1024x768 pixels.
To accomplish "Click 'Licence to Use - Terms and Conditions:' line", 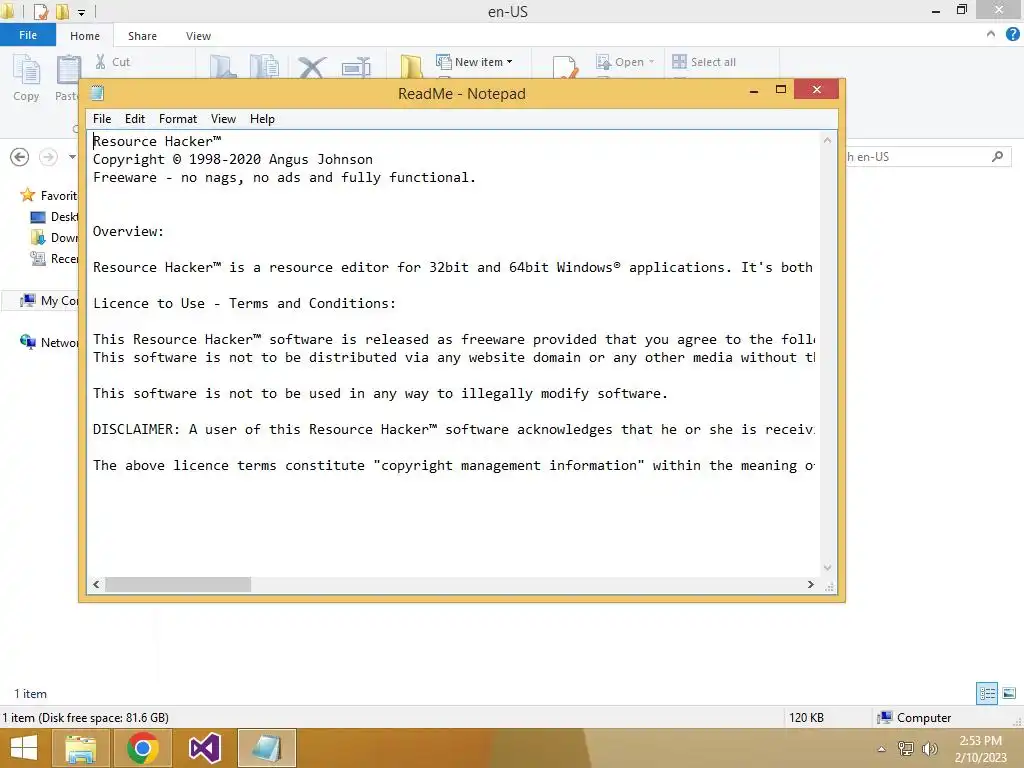I will (x=244, y=304).
